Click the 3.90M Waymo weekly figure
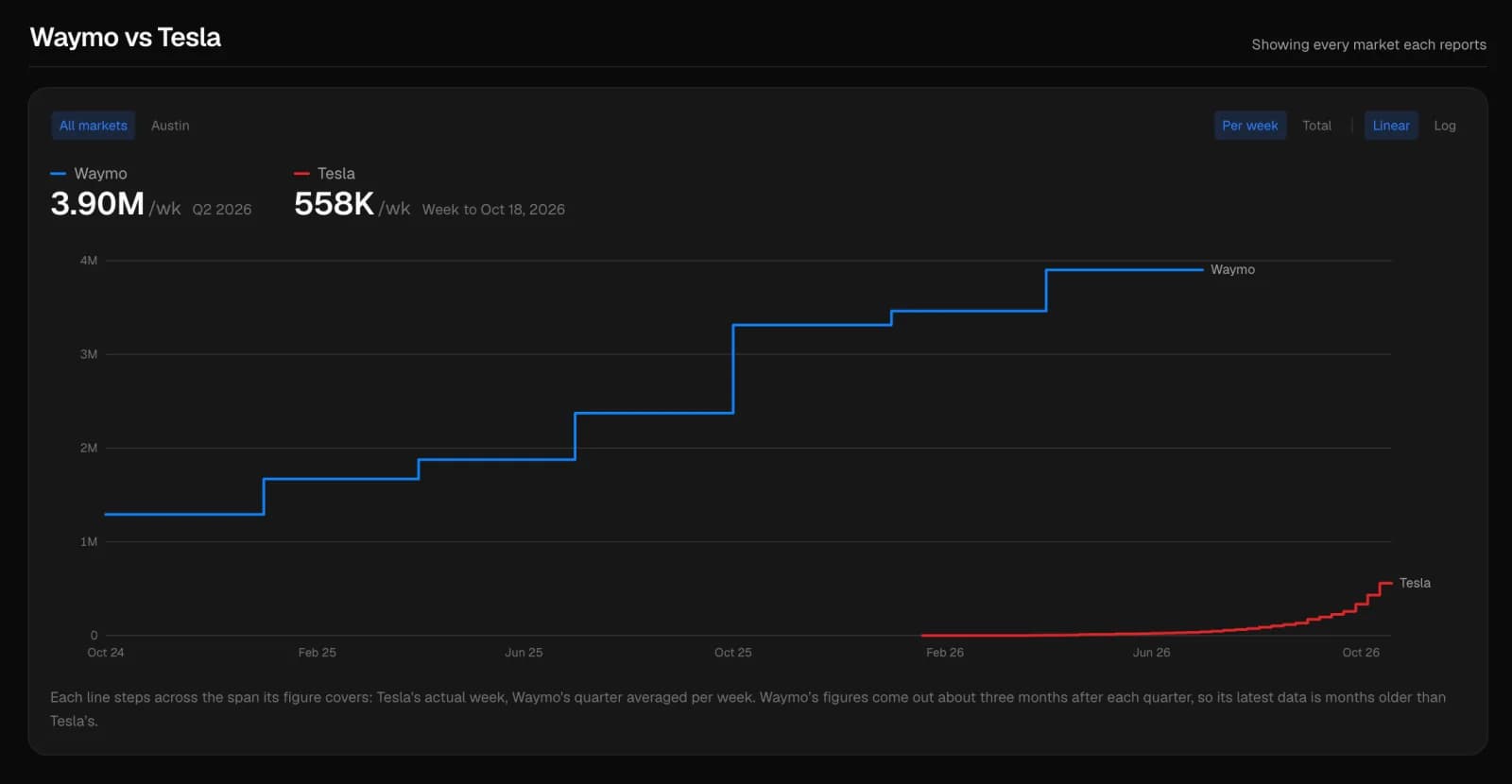This screenshot has width=1512, height=784. coord(97,204)
